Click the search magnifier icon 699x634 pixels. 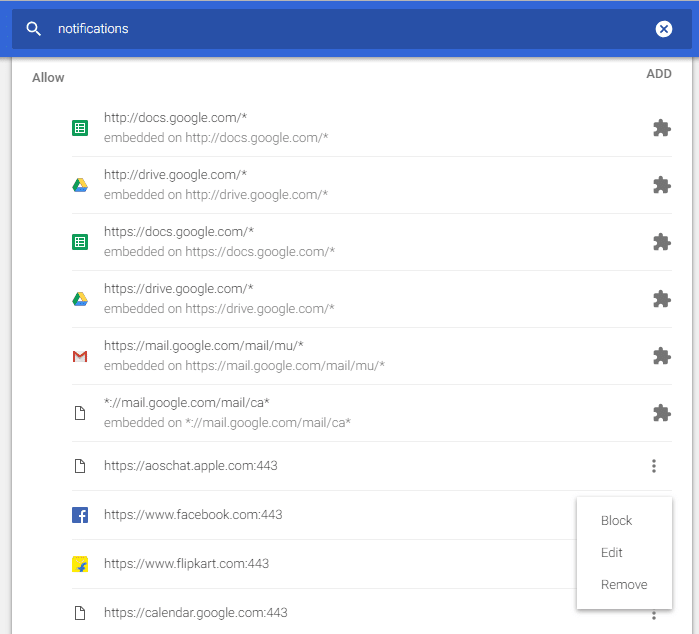(x=34, y=29)
